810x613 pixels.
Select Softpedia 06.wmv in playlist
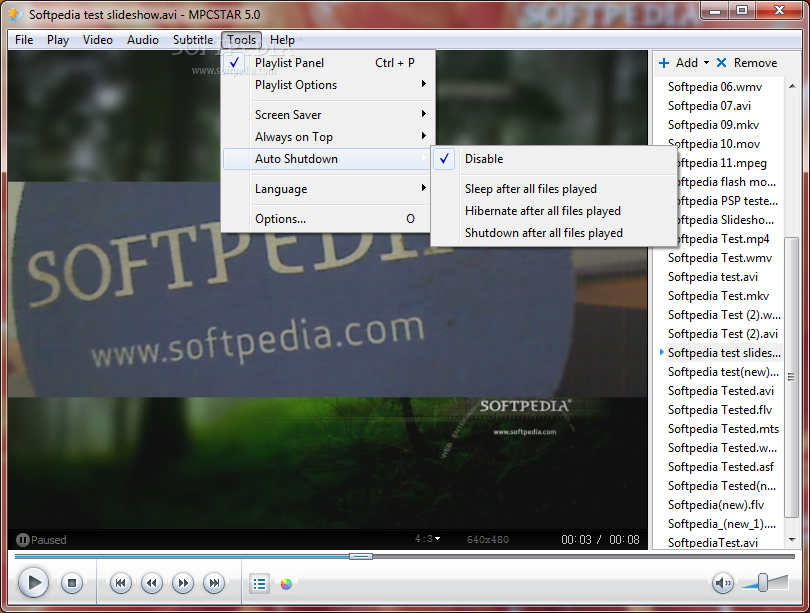click(715, 87)
